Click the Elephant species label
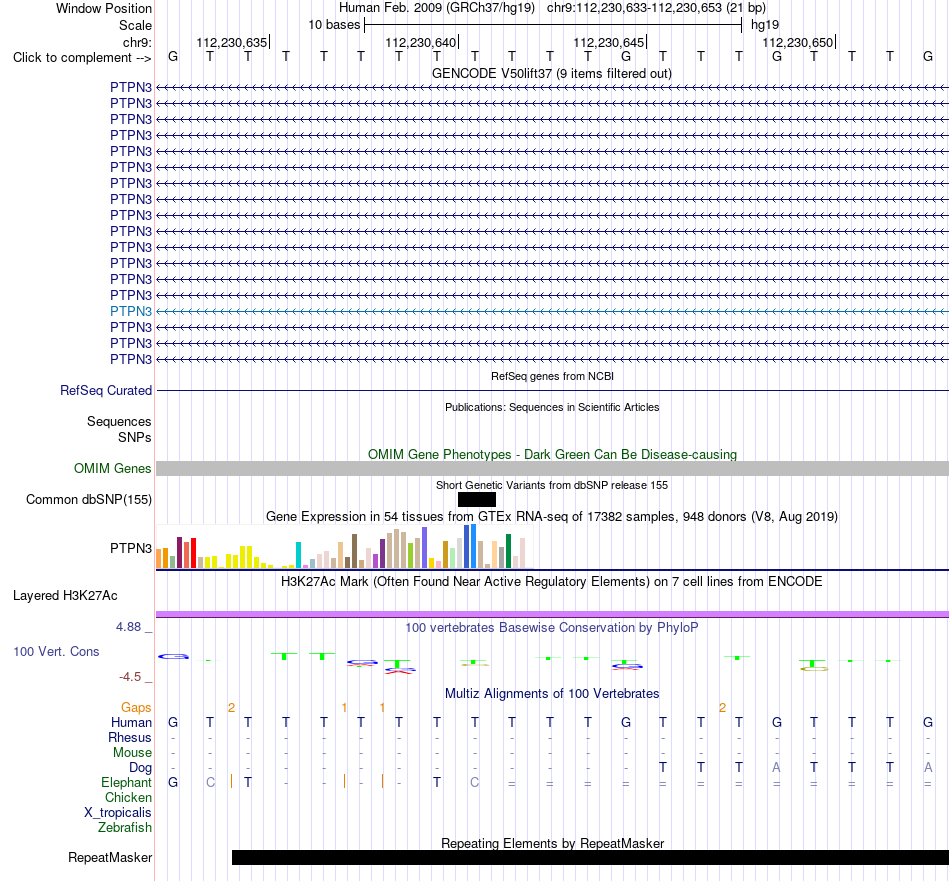950x881 pixels. [x=127, y=783]
